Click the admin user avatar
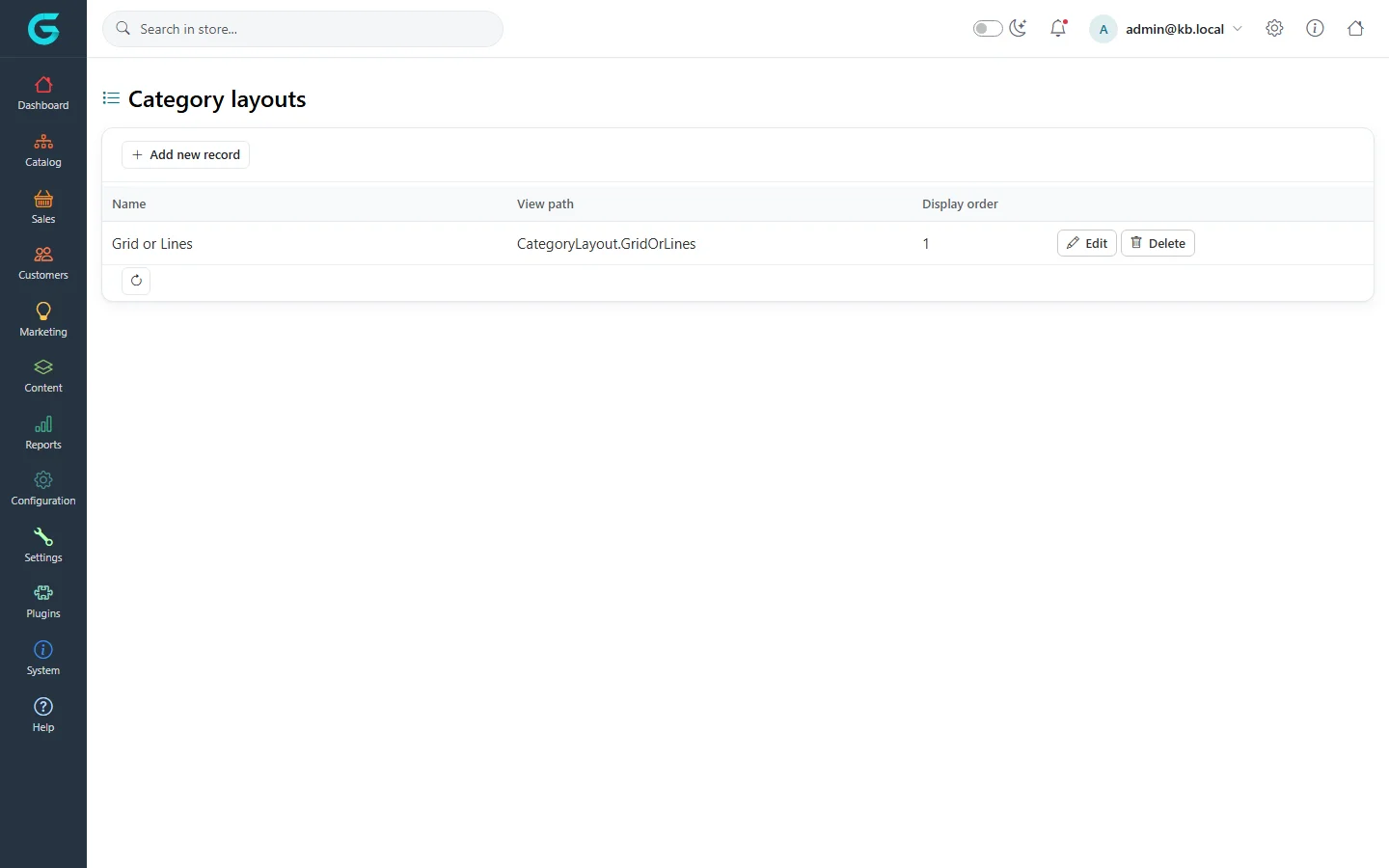This screenshot has height=868, width=1389. 1103,29
